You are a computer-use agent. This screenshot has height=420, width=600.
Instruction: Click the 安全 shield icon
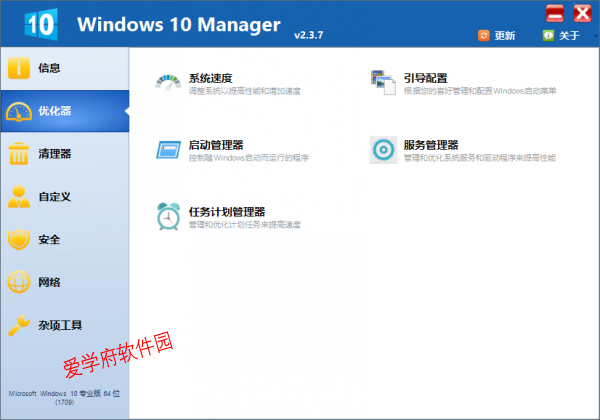pyautogui.click(x=18, y=239)
